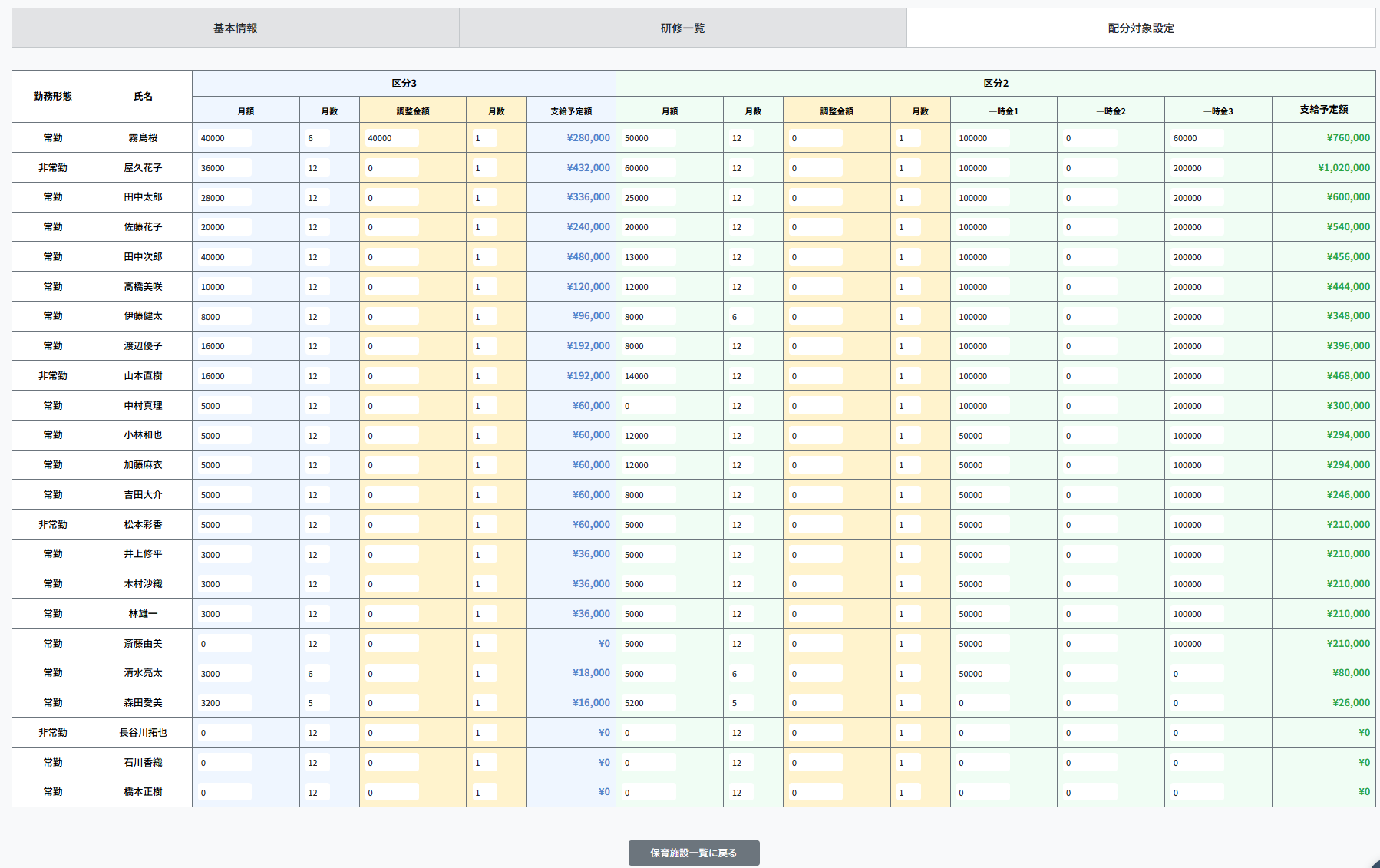Click 渡辺優子's 区分3 月額 field showing 16000
The height and width of the screenshot is (868, 1380).
click(x=224, y=346)
